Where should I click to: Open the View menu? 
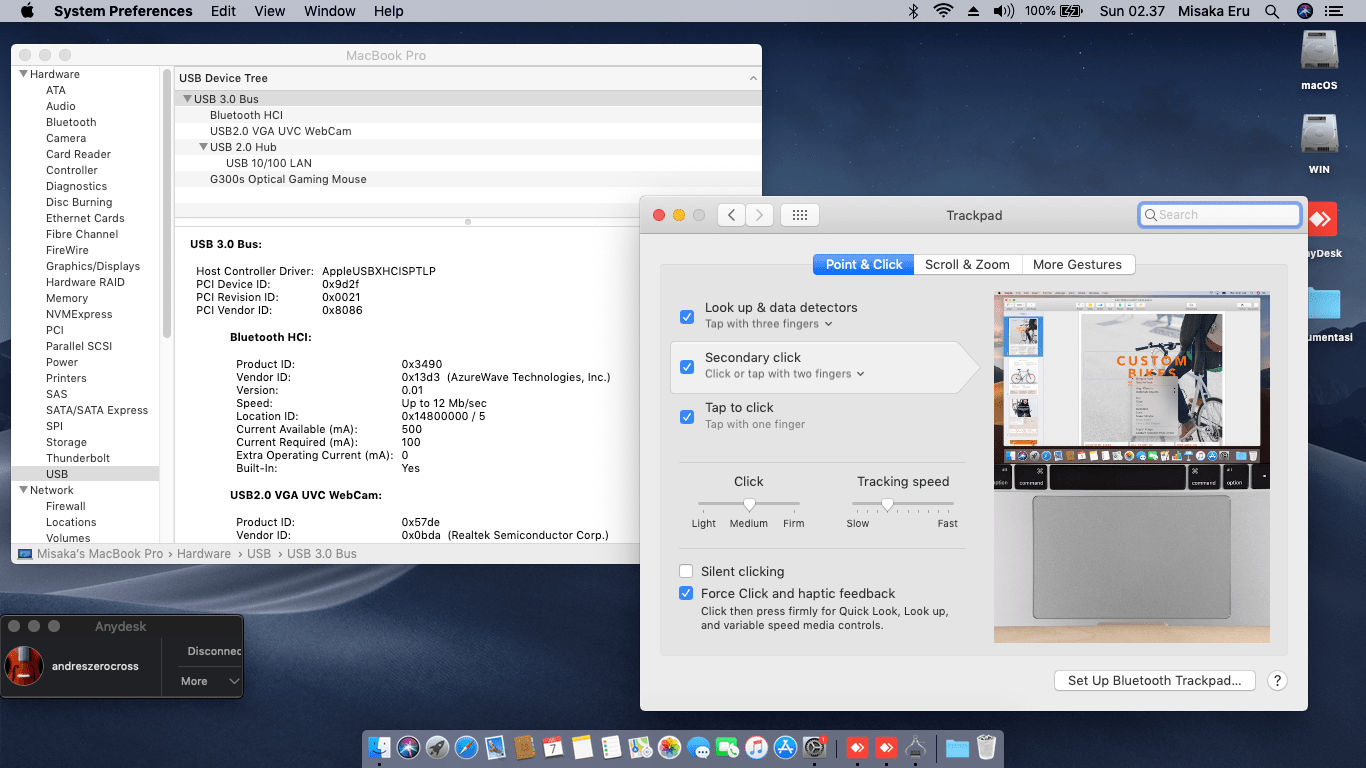(x=270, y=11)
